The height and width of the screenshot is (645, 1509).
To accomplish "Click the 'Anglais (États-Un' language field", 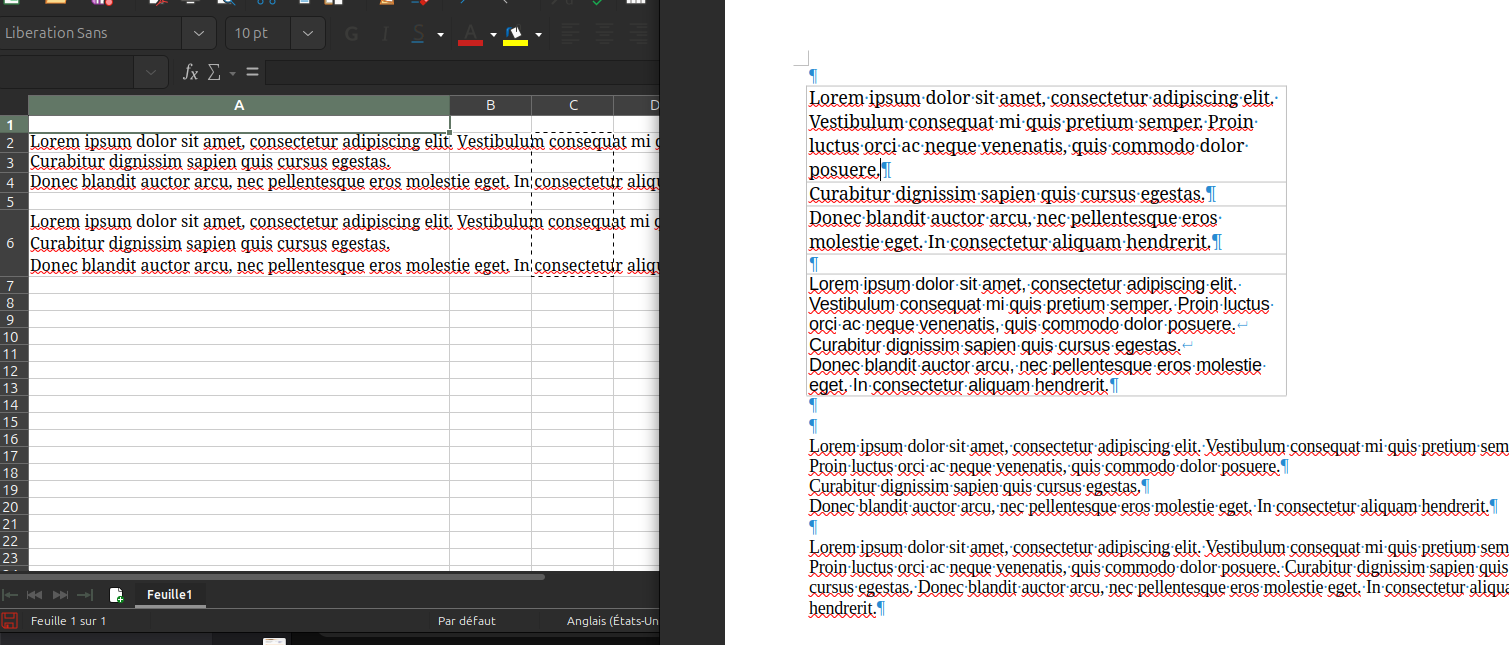I will pyautogui.click(x=613, y=621).
